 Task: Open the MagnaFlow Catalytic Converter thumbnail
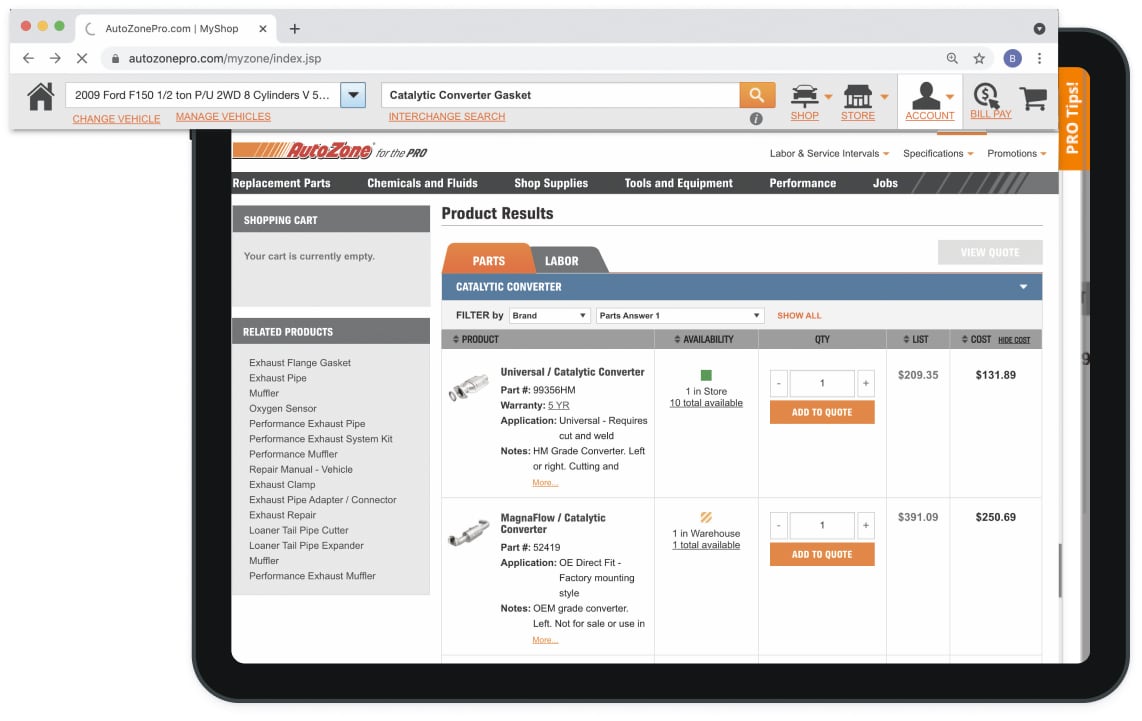click(468, 532)
